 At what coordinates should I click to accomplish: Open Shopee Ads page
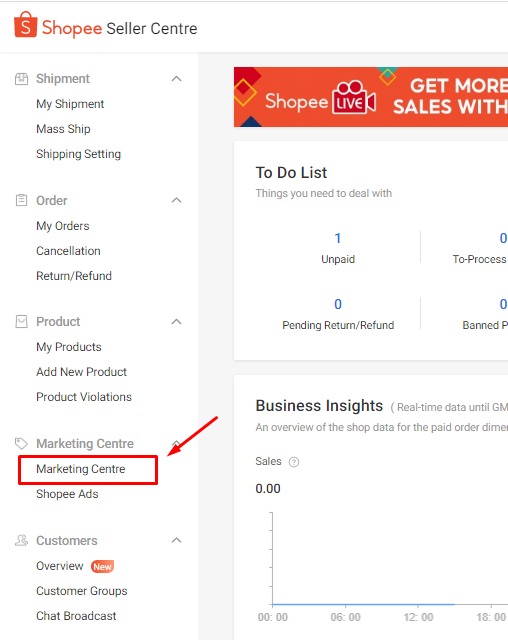coord(67,494)
